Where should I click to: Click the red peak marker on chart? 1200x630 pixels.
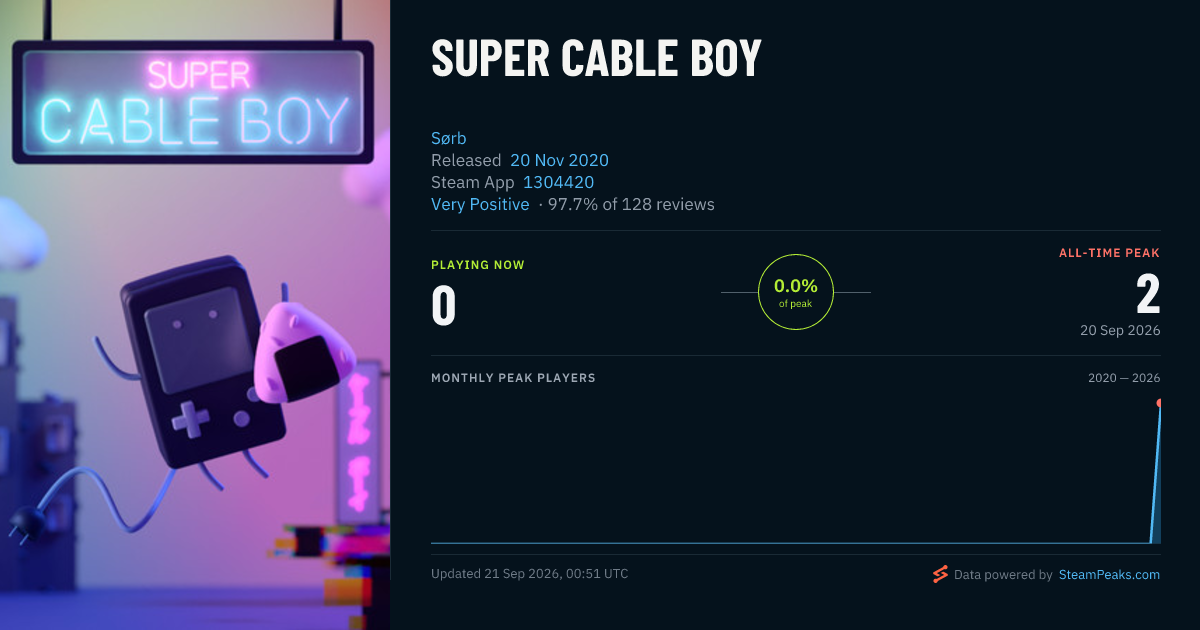[x=1160, y=403]
